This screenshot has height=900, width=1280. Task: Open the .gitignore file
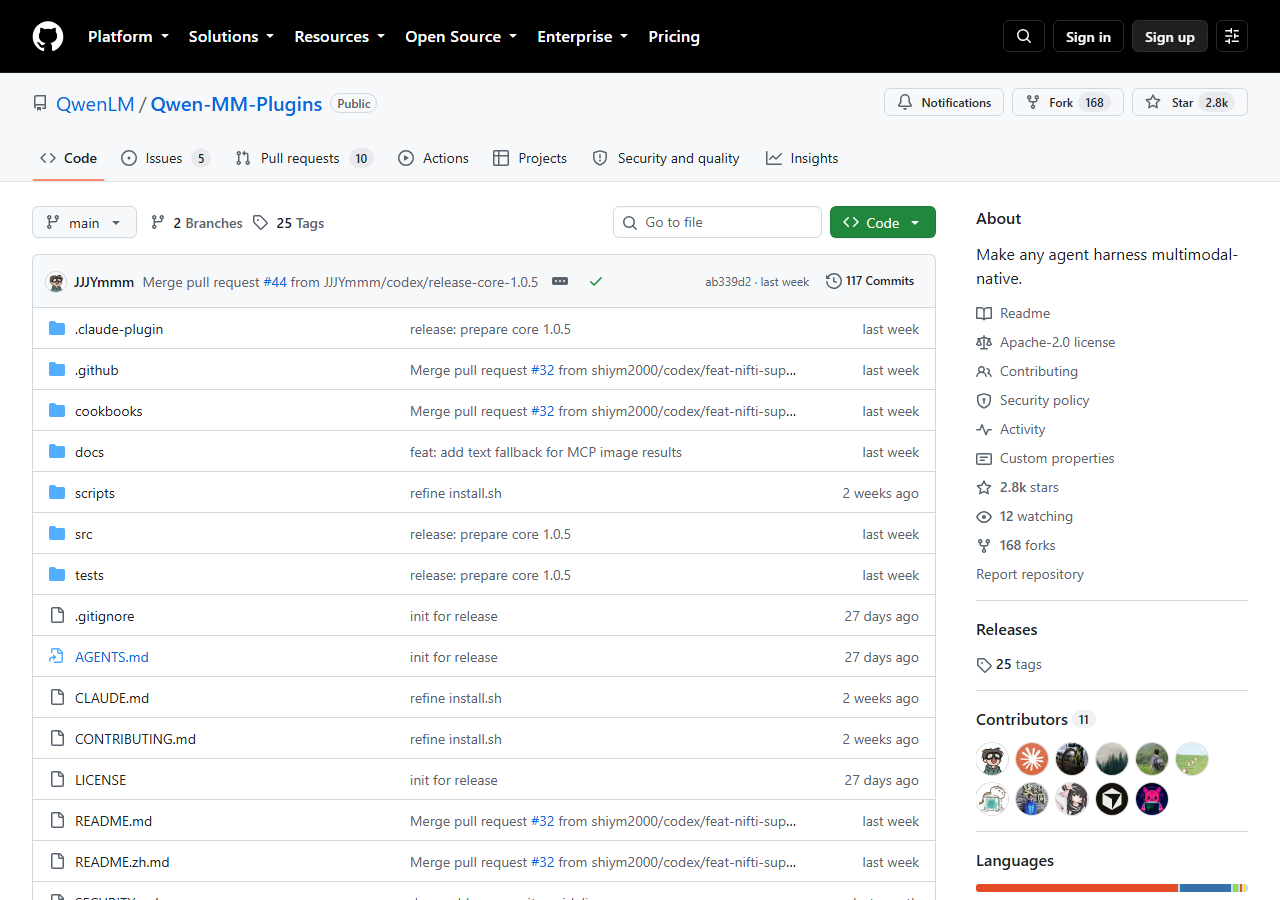point(104,616)
